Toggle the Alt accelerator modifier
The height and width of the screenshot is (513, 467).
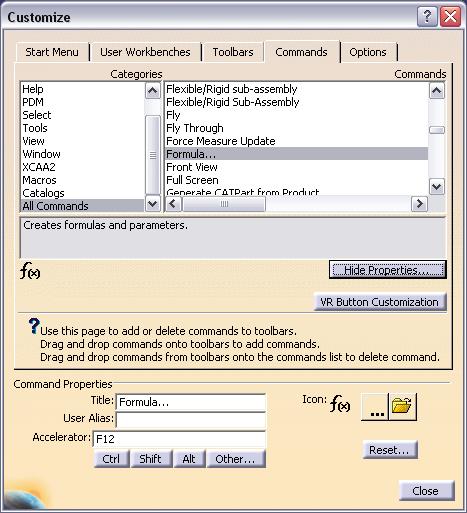(189, 459)
